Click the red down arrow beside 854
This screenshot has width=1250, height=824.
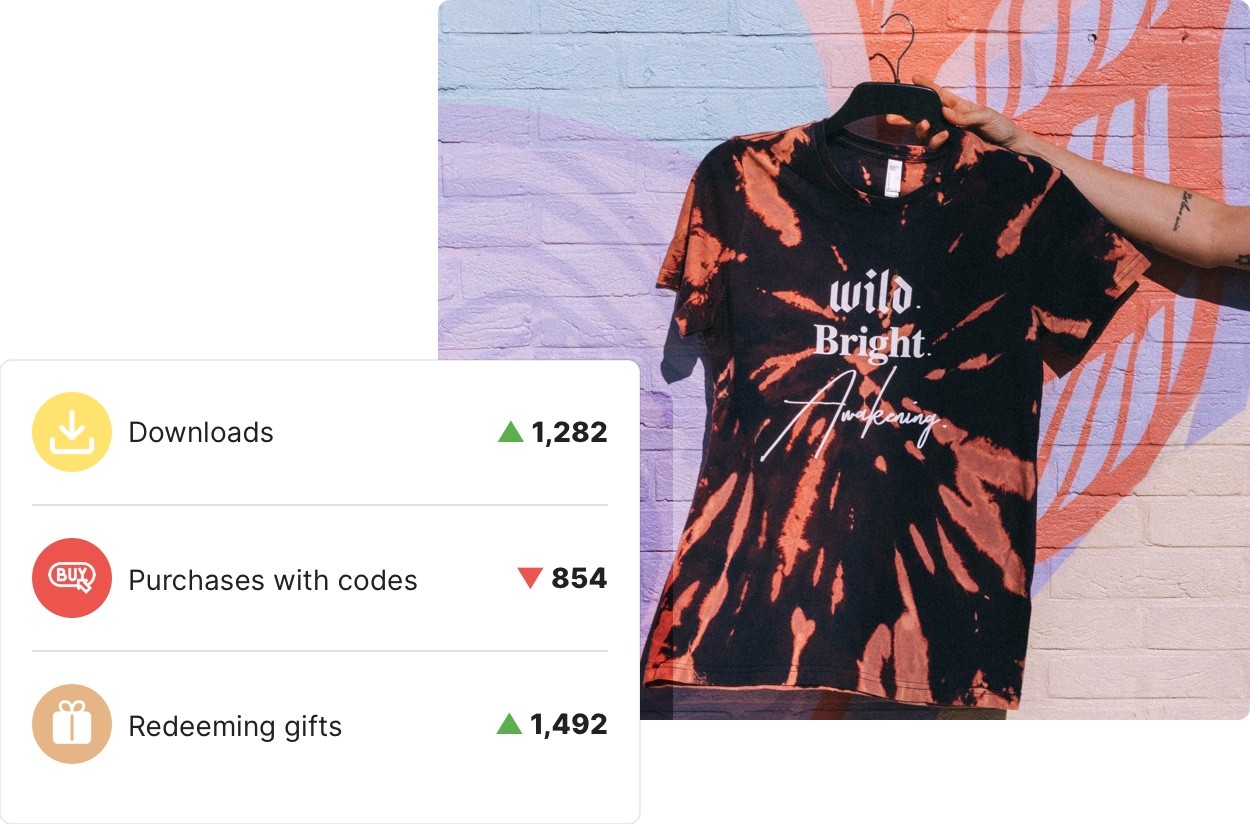(530, 578)
